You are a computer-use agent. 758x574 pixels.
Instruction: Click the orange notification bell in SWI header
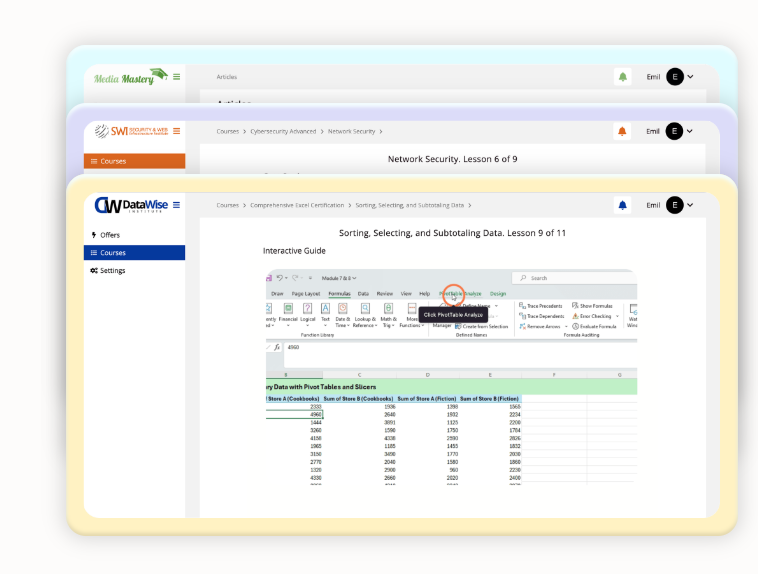tap(623, 131)
